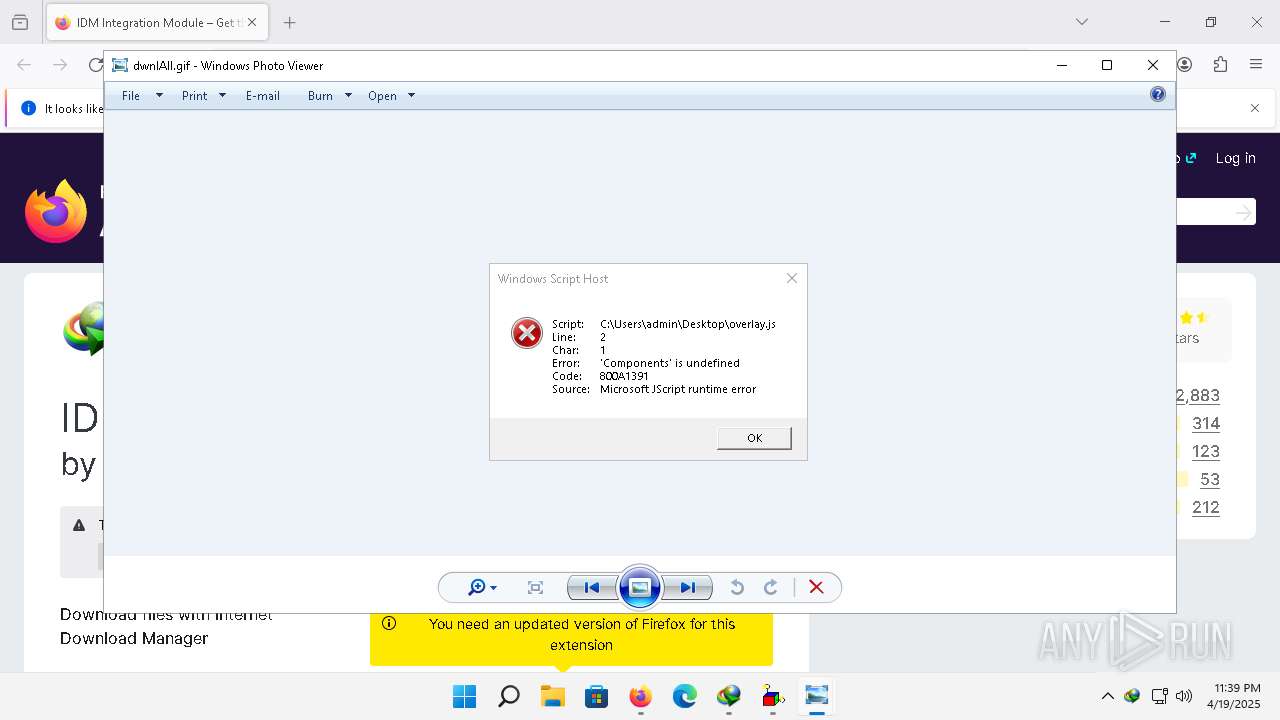Delete the image with red X
The height and width of the screenshot is (720, 1280).
[816, 588]
